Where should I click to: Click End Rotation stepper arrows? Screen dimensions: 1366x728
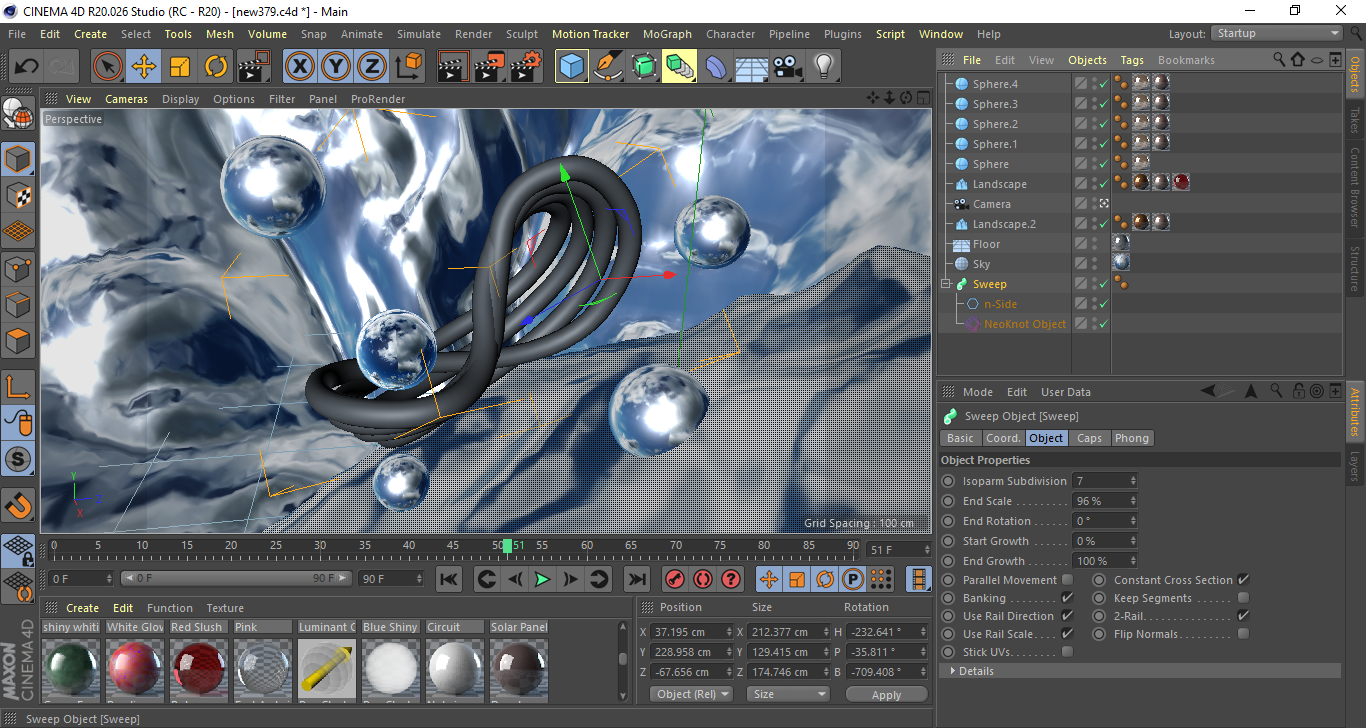(x=1133, y=521)
